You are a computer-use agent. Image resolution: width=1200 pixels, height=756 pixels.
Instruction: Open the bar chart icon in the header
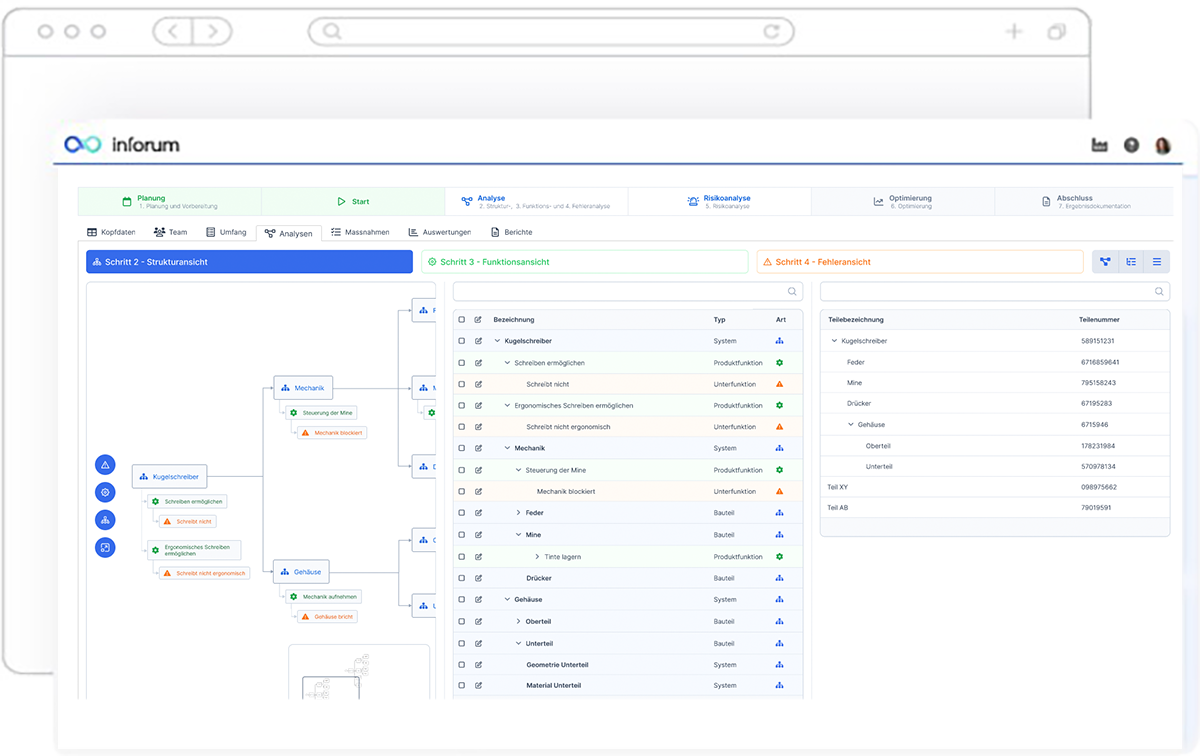1099,145
